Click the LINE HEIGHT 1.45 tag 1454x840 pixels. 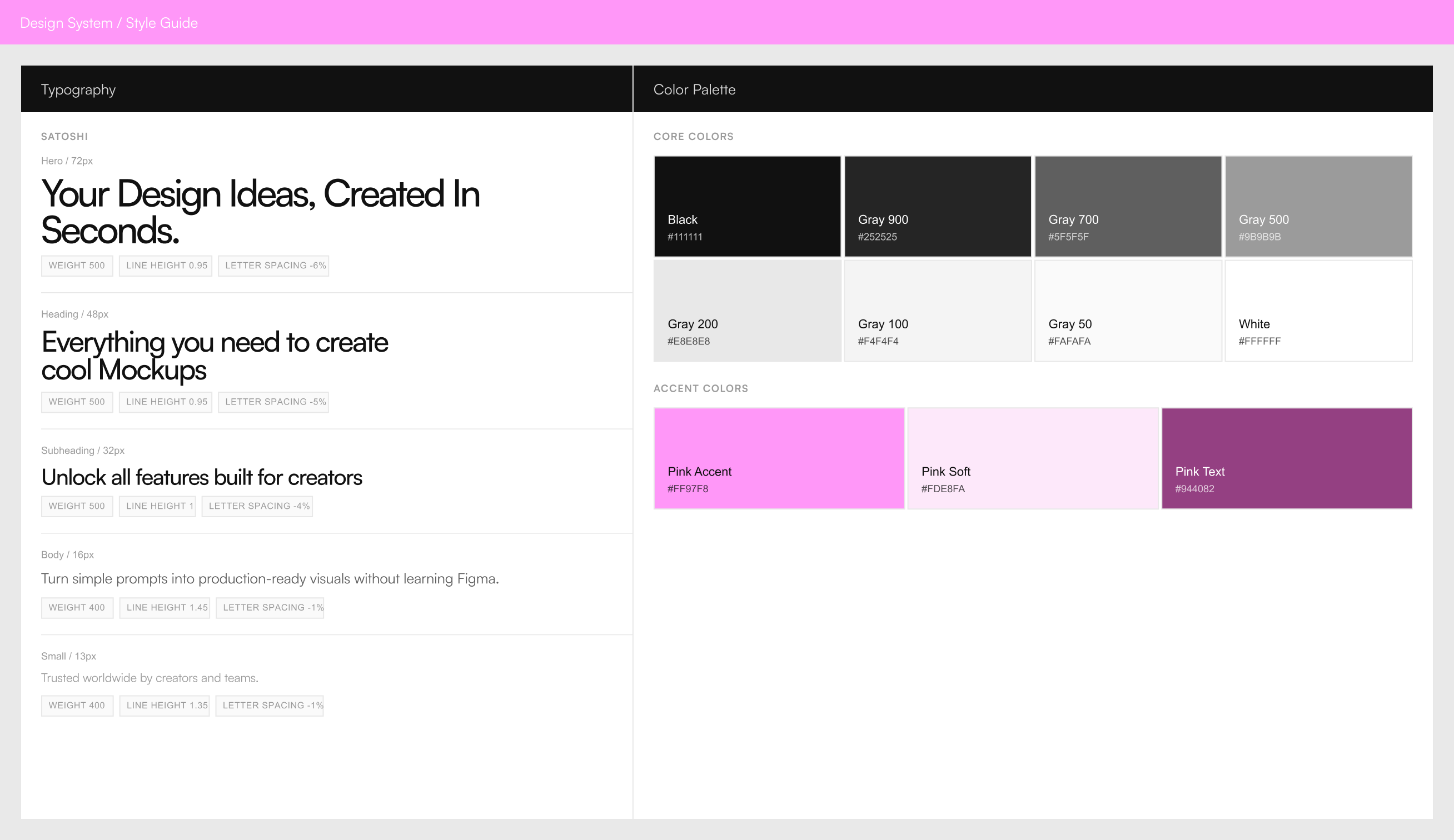click(x=165, y=608)
